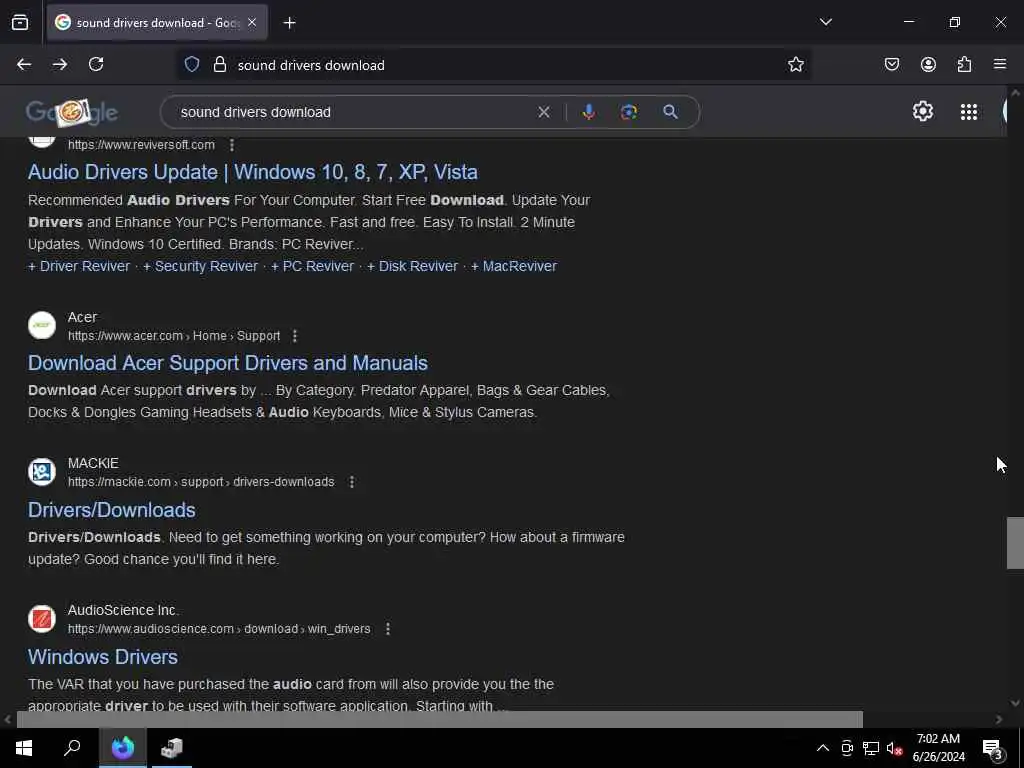Image resolution: width=1024 pixels, height=768 pixels.
Task: Open the Firefox View tab list icon
Action: (x=20, y=23)
